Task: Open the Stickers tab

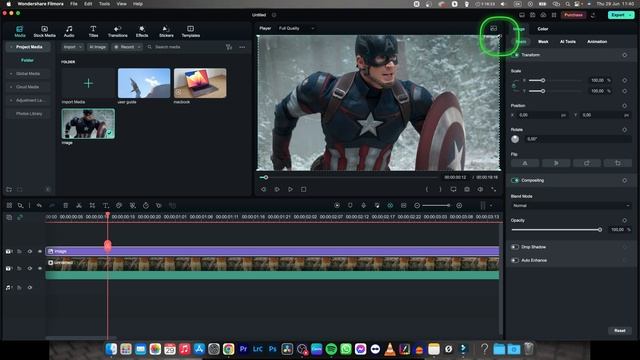Action: point(166,31)
